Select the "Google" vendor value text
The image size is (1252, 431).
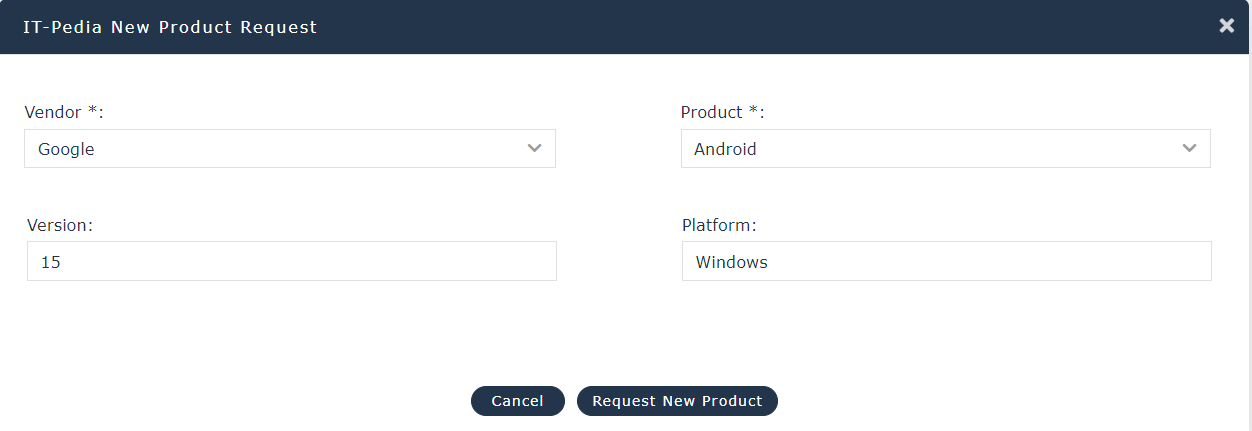[x=66, y=149]
